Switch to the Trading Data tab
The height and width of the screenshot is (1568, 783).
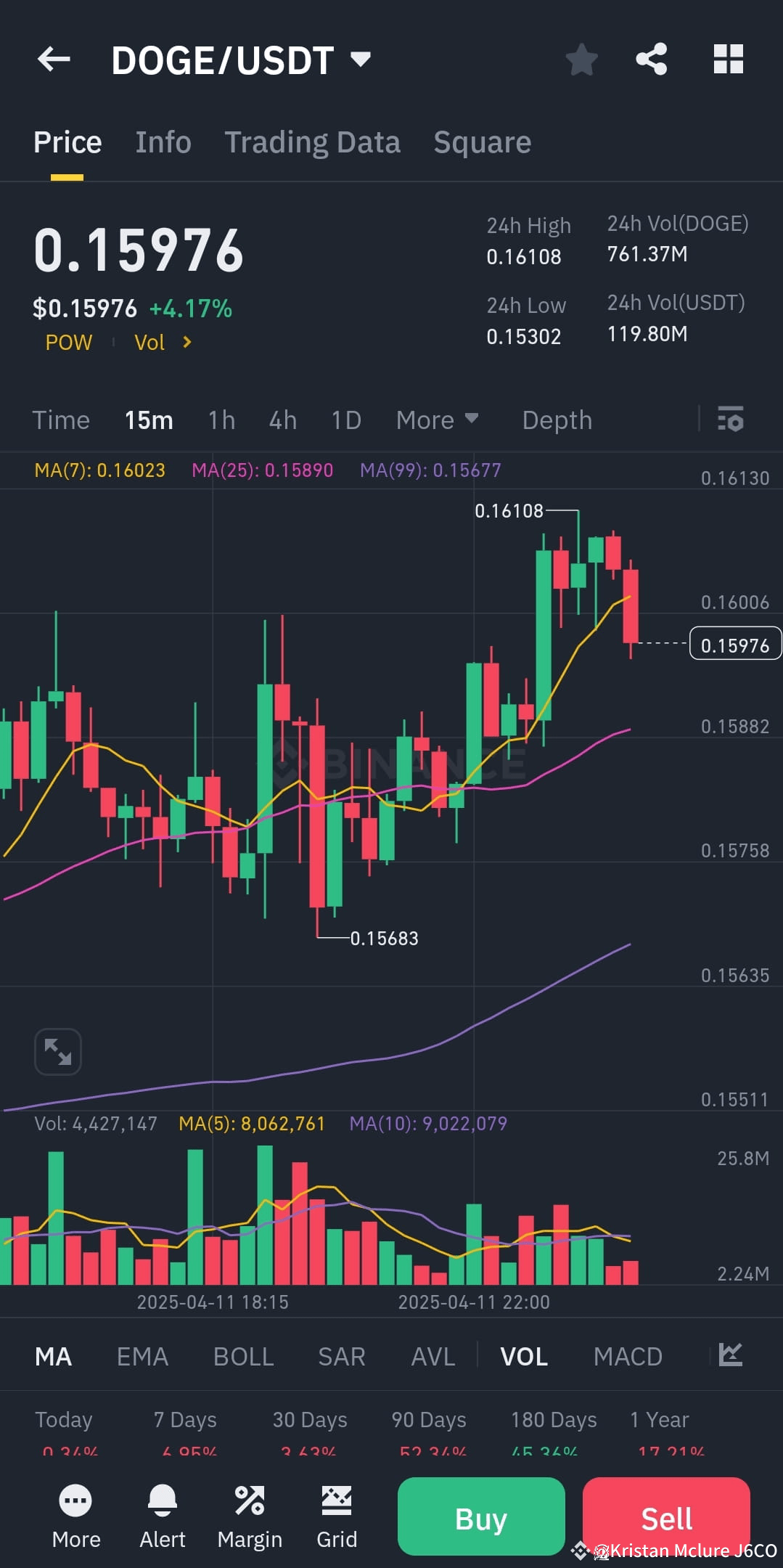[313, 142]
